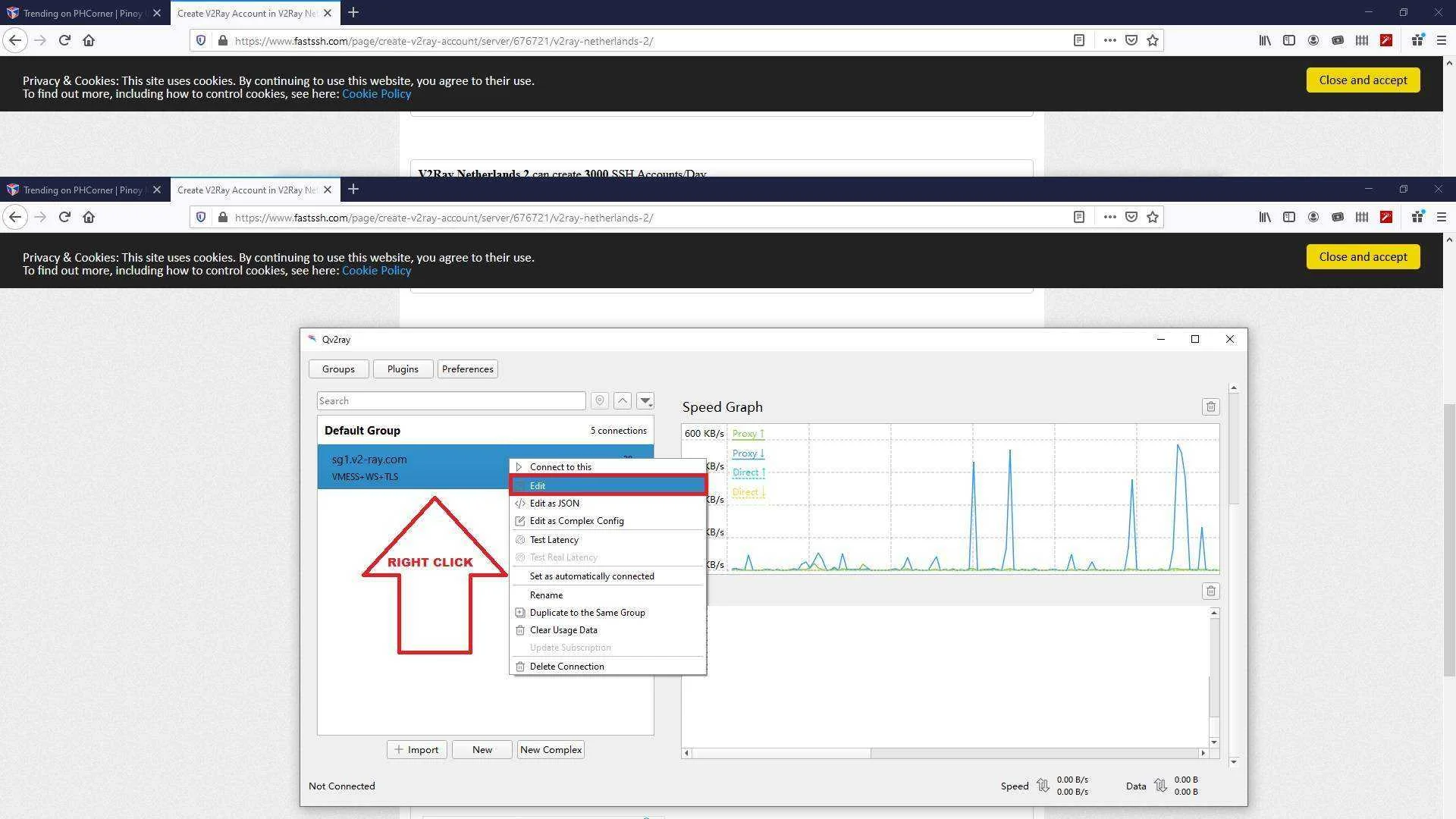The width and height of the screenshot is (1456, 819).
Task: Click the Proxy upload legend label
Action: click(748, 434)
